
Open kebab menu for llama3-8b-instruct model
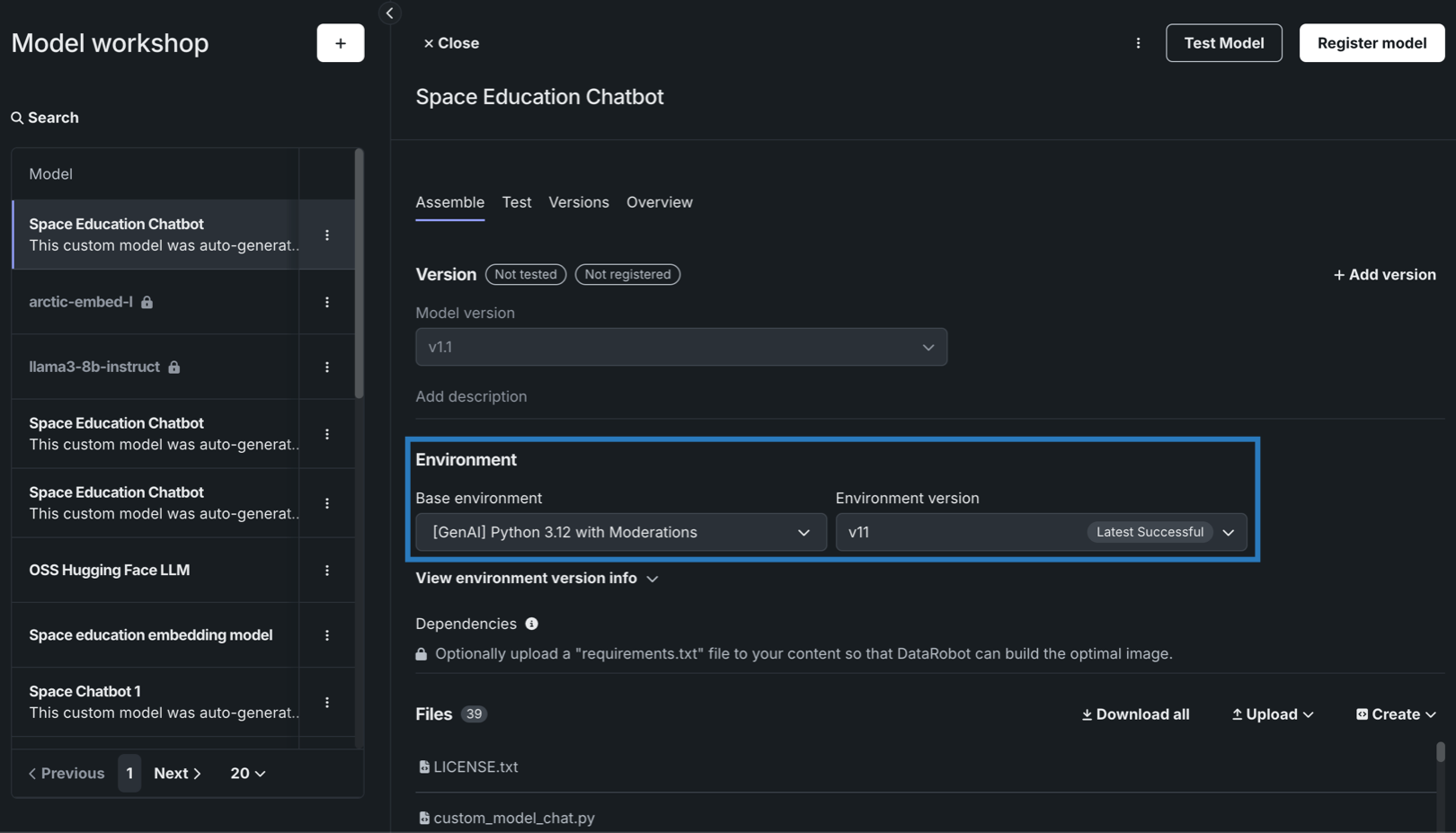click(x=327, y=367)
